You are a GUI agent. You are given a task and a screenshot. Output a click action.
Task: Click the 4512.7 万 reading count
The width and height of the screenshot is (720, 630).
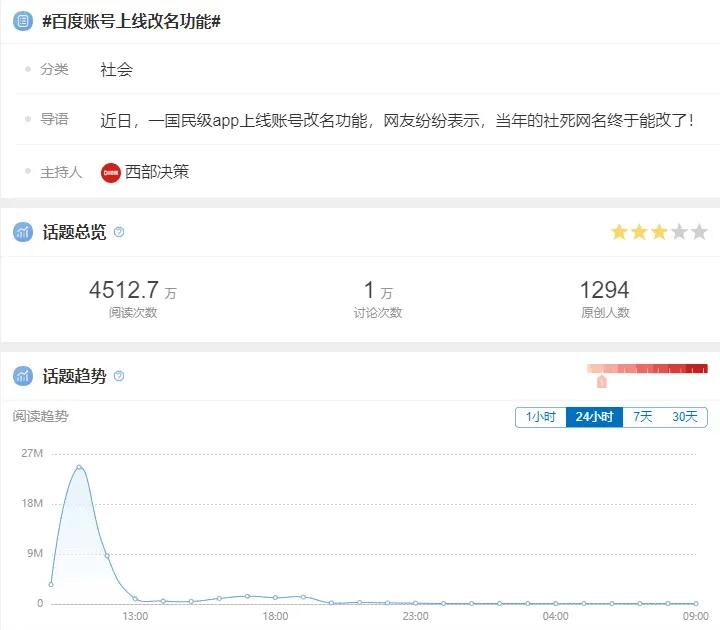coord(133,290)
